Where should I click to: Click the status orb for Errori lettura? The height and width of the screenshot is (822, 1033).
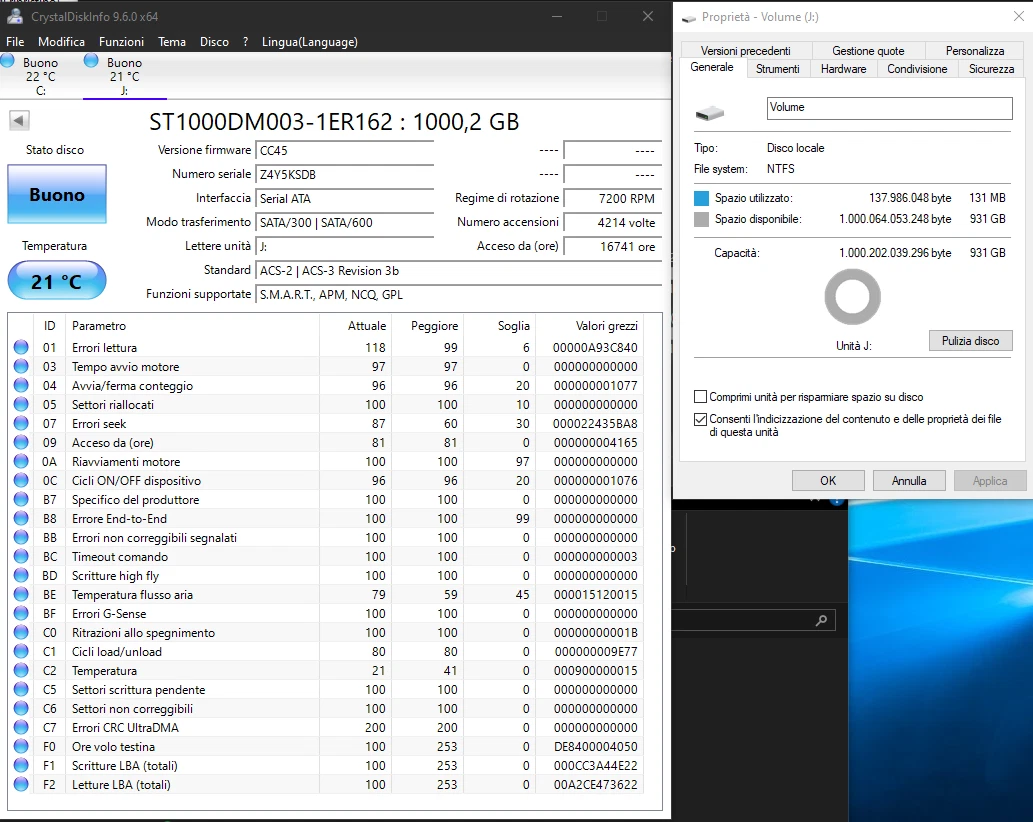[21, 347]
